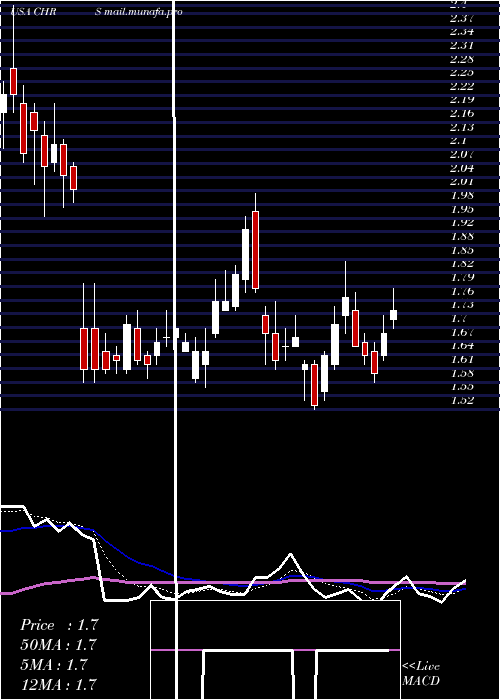Click the 2.13 price axis label
This screenshot has width=500, height=700.
click(462, 127)
